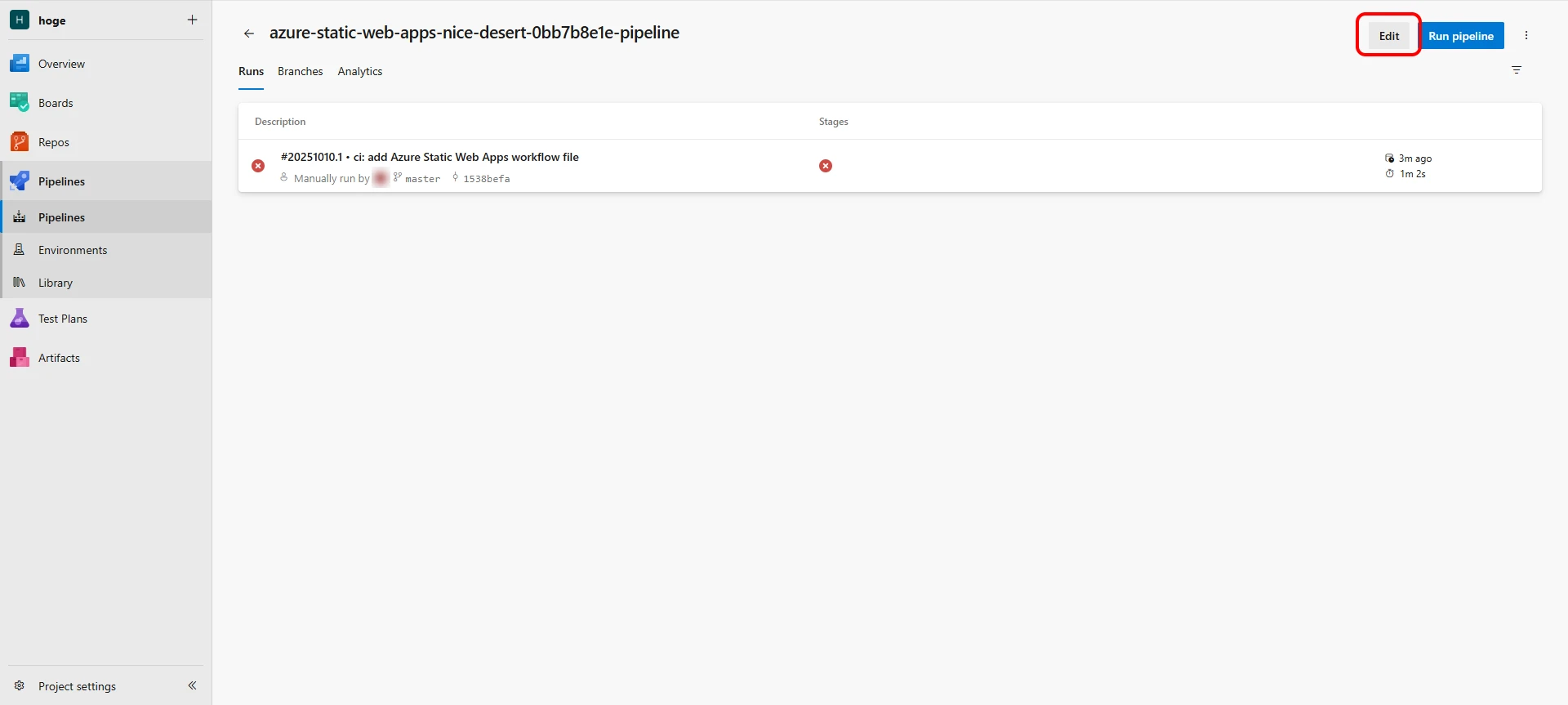Collapse the sidebar with double chevron
The image size is (1568, 705).
(193, 685)
